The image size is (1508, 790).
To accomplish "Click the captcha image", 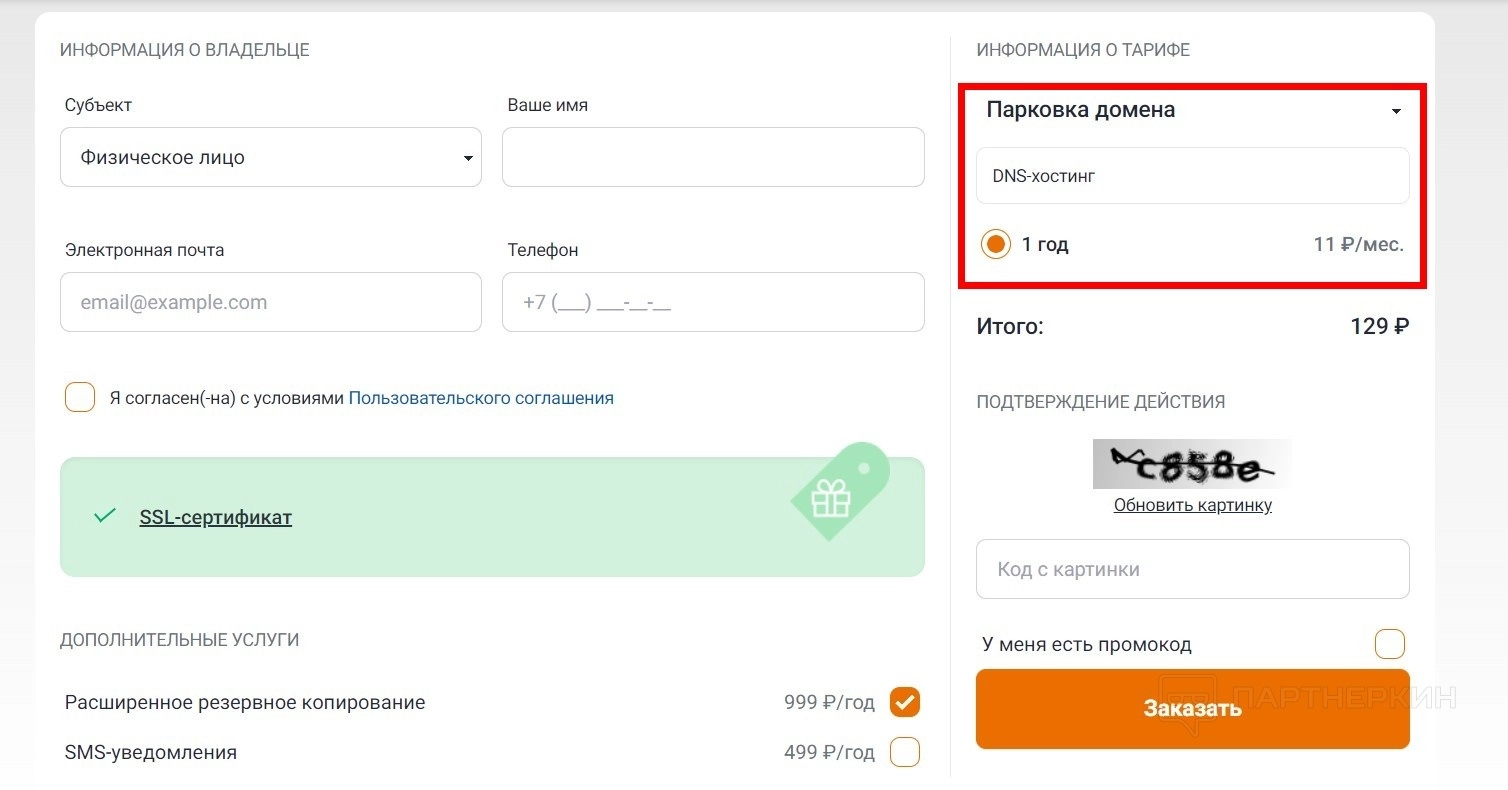I will pos(1192,464).
